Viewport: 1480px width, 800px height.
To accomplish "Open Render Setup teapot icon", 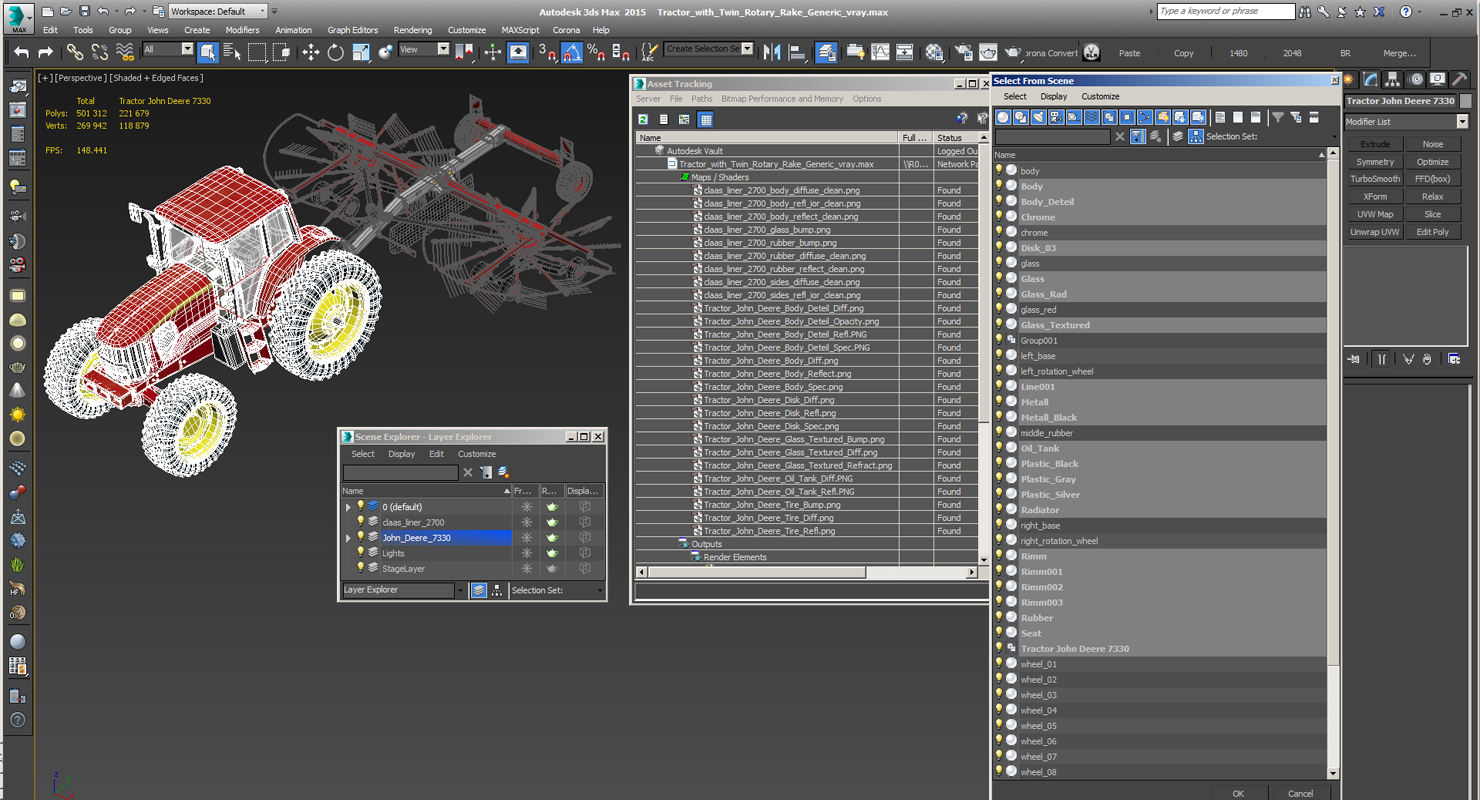I will (963, 53).
